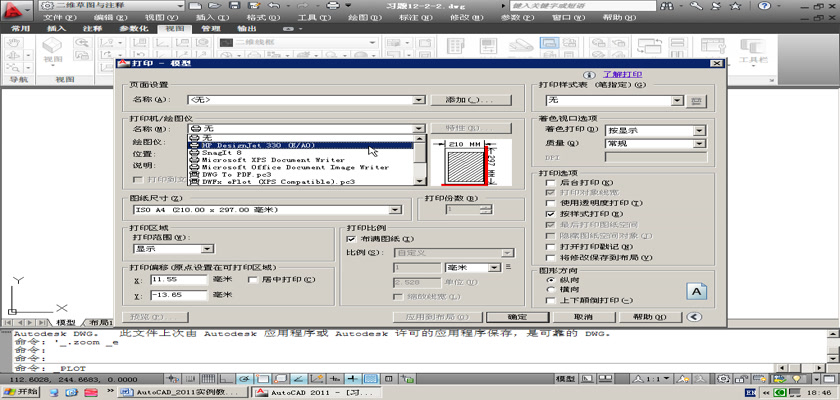Screen dimensions: 840x400
Task: Open the 绘图 Draw menu
Action: pyautogui.click(x=365, y=17)
